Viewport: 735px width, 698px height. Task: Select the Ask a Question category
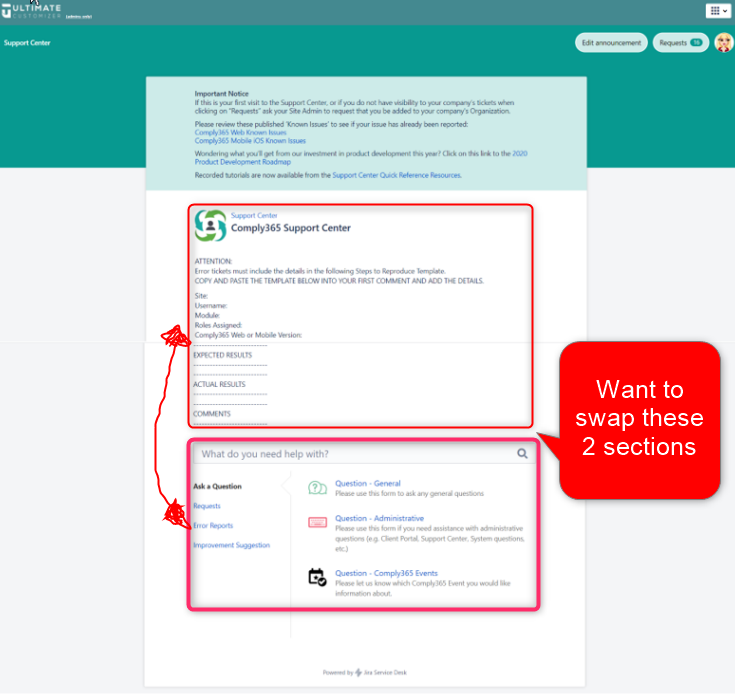[217, 486]
